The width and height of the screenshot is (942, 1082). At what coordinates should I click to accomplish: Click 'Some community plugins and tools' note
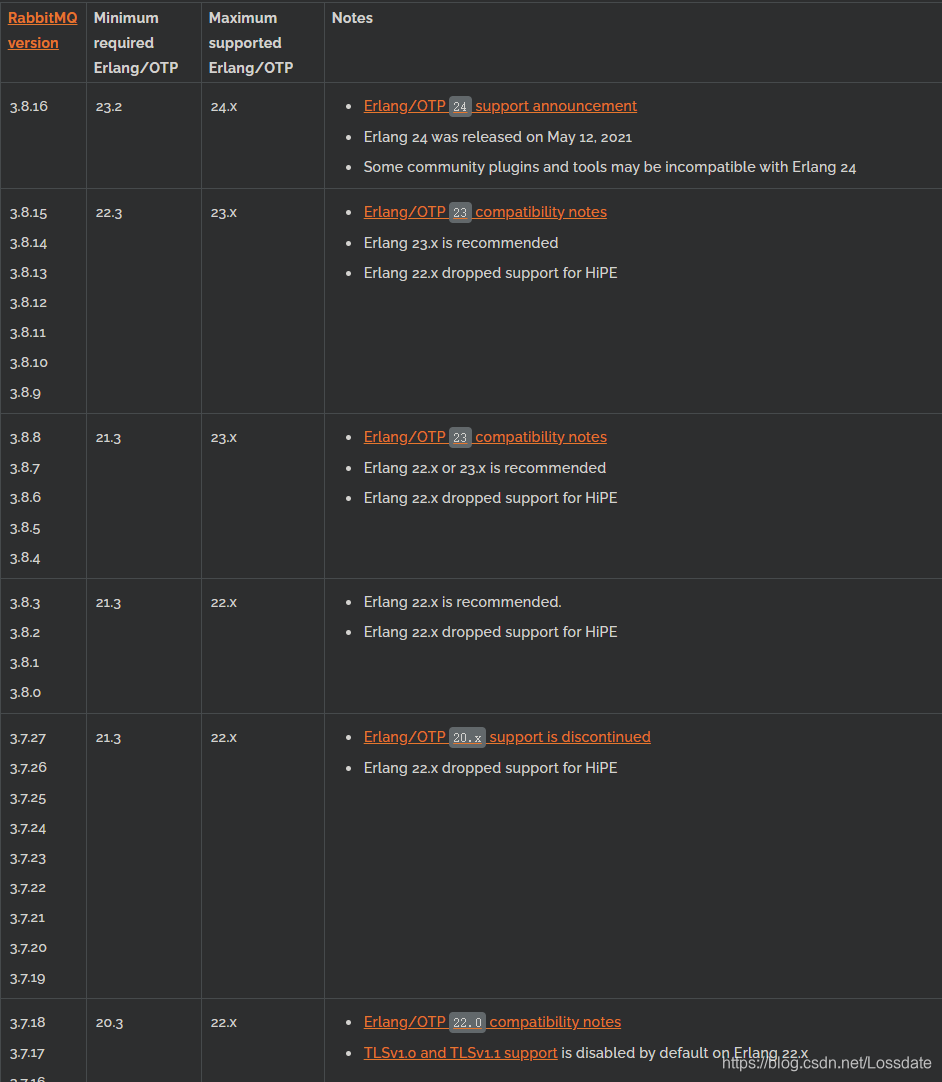(609, 167)
